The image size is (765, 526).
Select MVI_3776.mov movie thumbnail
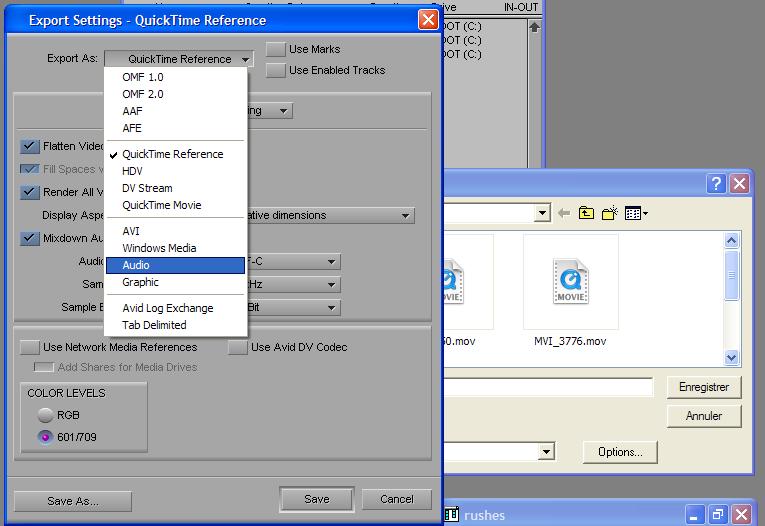point(571,282)
